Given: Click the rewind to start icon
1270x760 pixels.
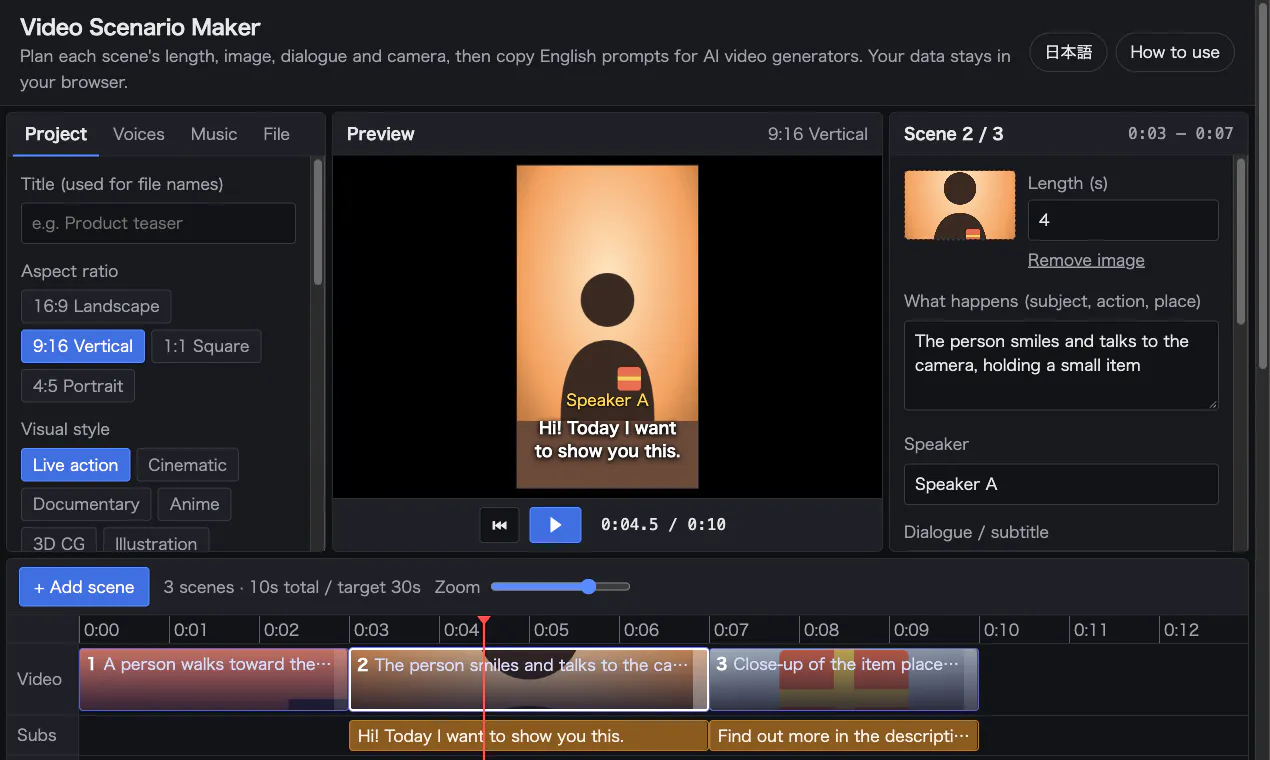Looking at the screenshot, I should (x=499, y=525).
